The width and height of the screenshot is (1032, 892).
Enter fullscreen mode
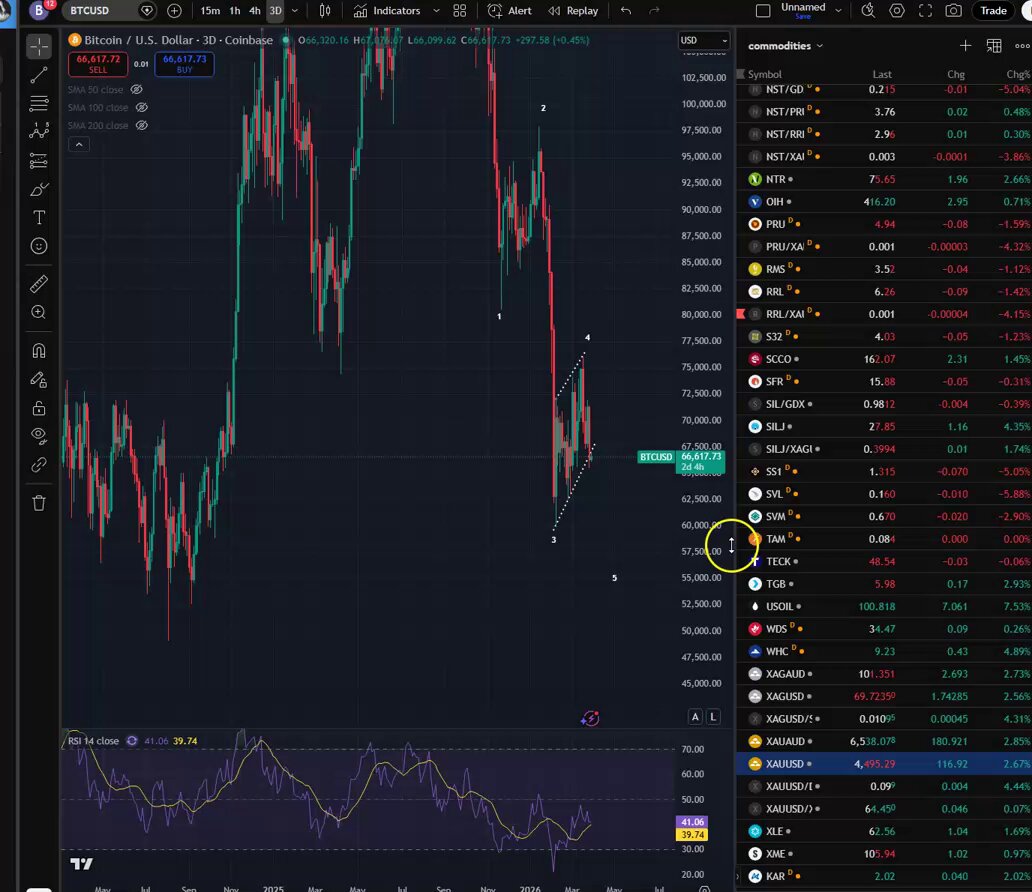[925, 11]
